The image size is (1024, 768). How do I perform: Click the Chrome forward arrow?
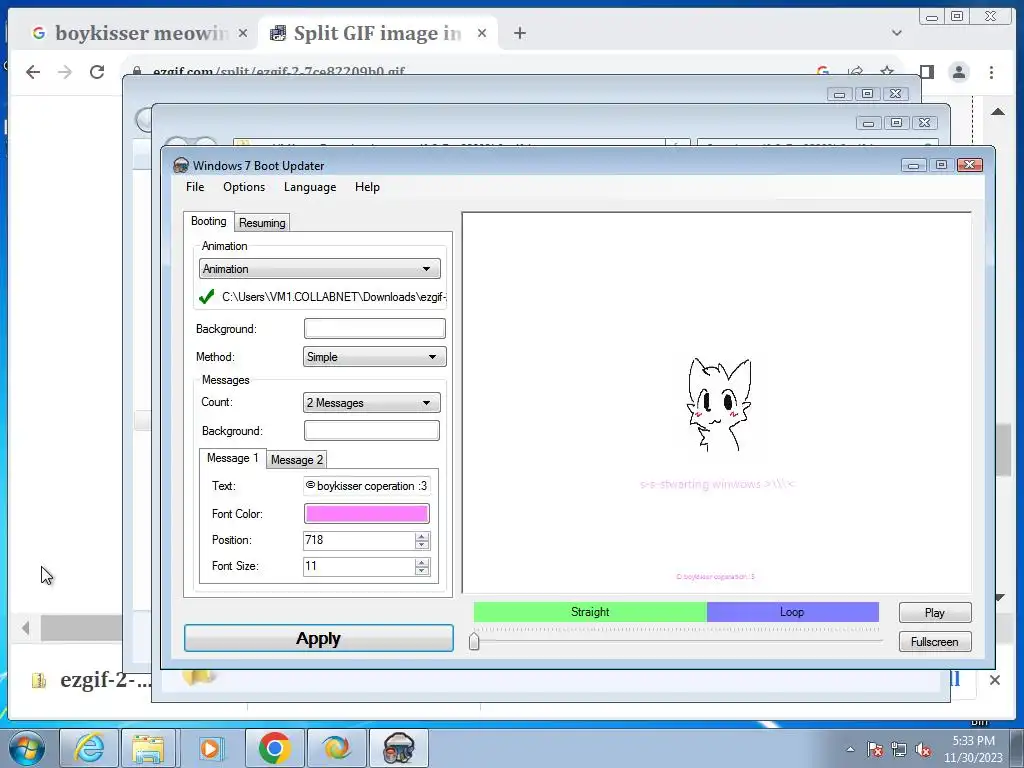pyautogui.click(x=65, y=72)
